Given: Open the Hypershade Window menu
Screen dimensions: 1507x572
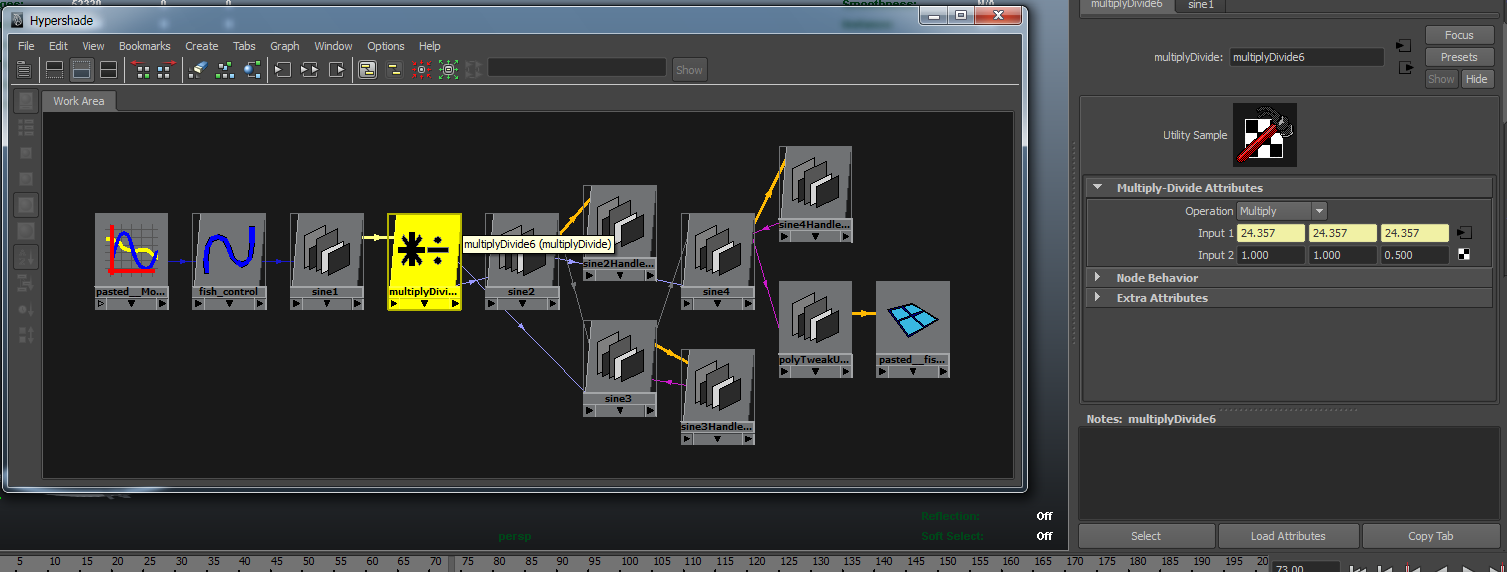Looking at the screenshot, I should point(333,46).
